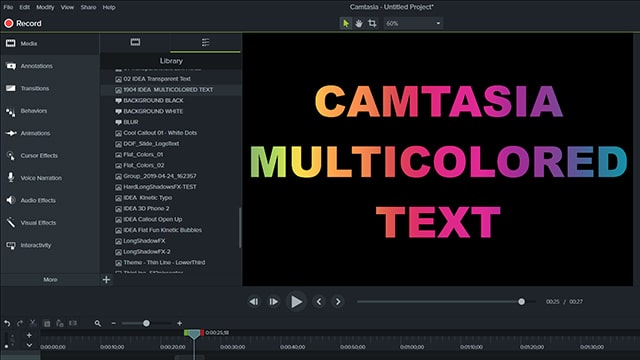Select LongShadowFX item

click(x=171, y=241)
